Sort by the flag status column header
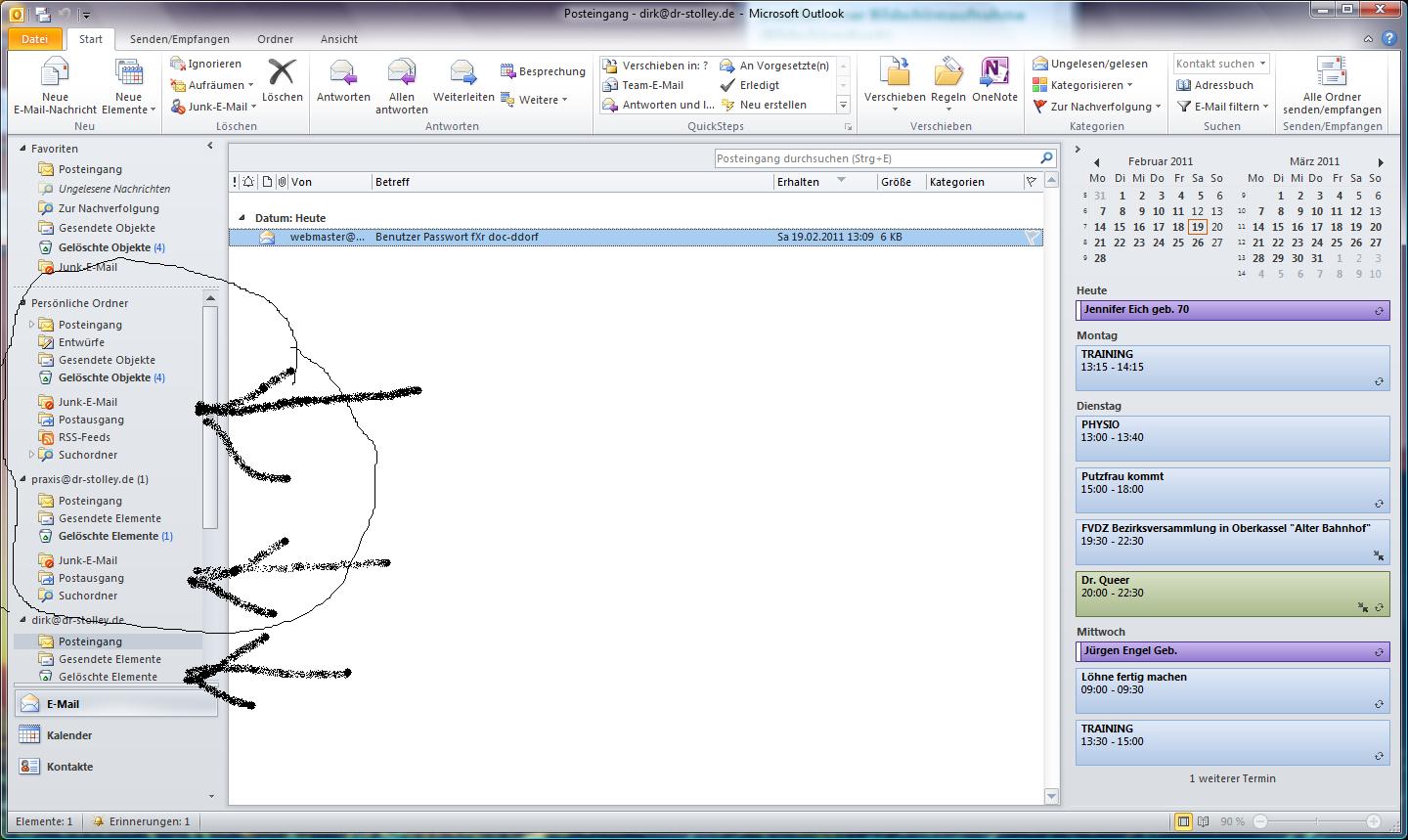This screenshot has width=1408, height=840. click(x=1032, y=182)
